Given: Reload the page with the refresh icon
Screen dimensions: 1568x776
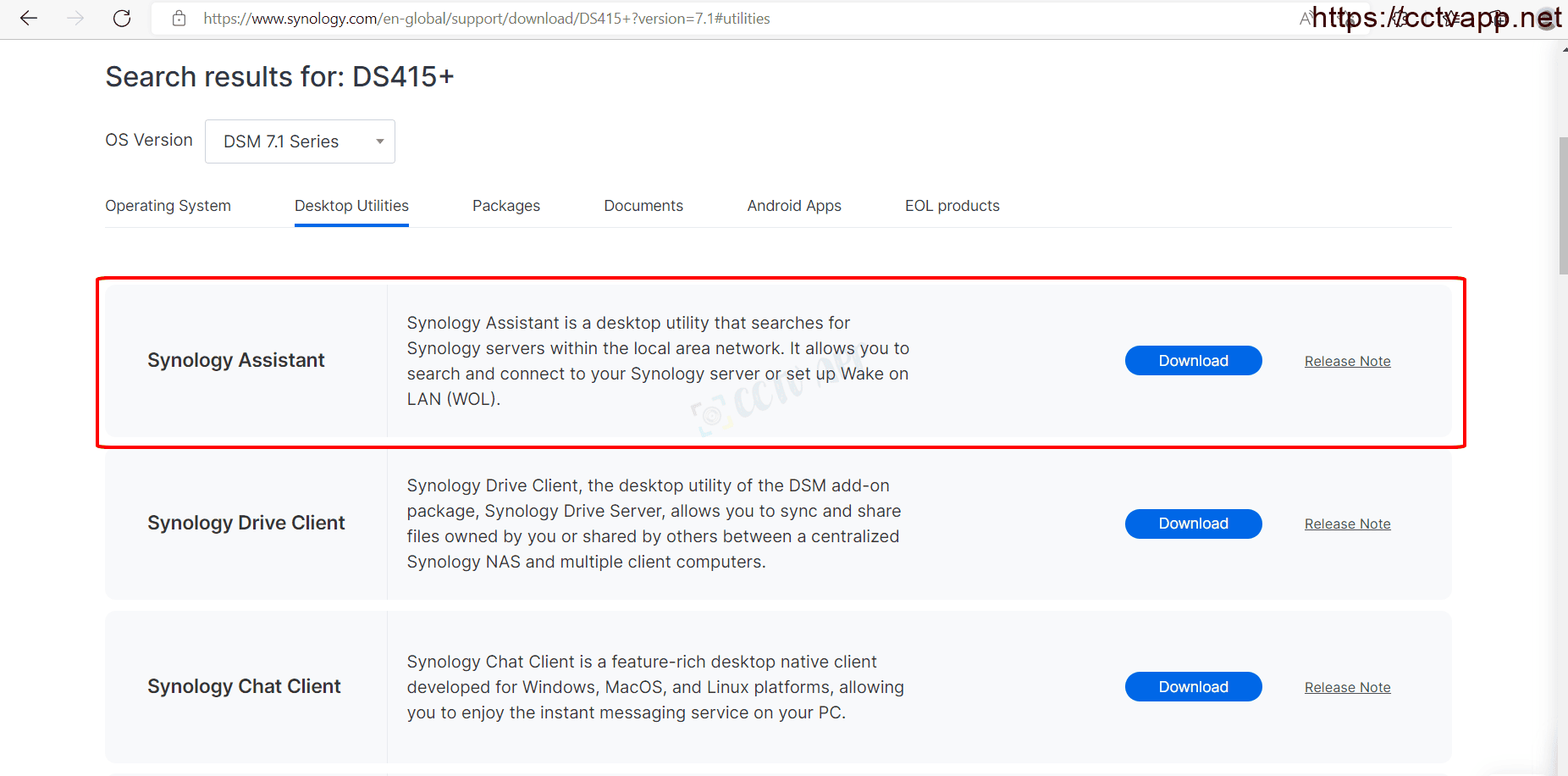Looking at the screenshot, I should (122, 19).
